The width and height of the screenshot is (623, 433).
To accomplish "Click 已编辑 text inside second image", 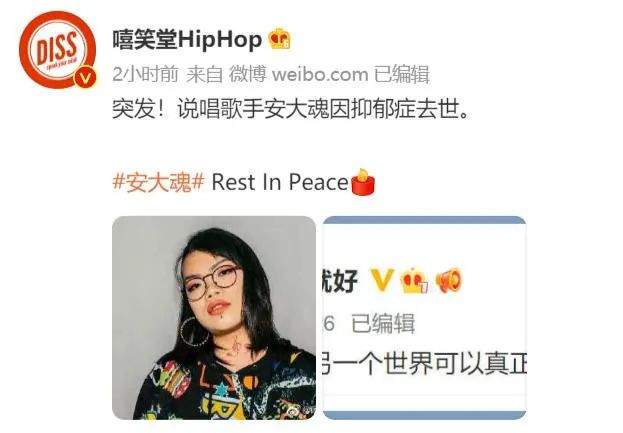I will pyautogui.click(x=383, y=323).
